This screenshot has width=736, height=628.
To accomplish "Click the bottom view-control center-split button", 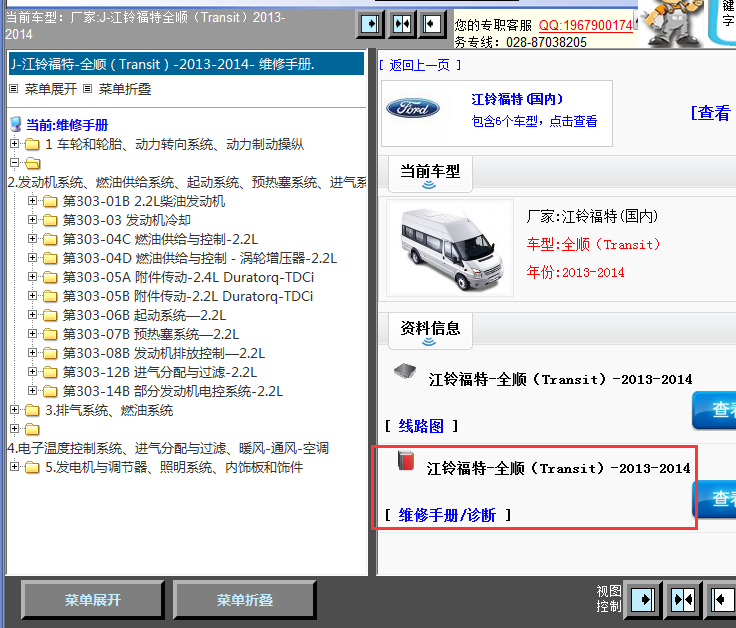I will (683, 599).
